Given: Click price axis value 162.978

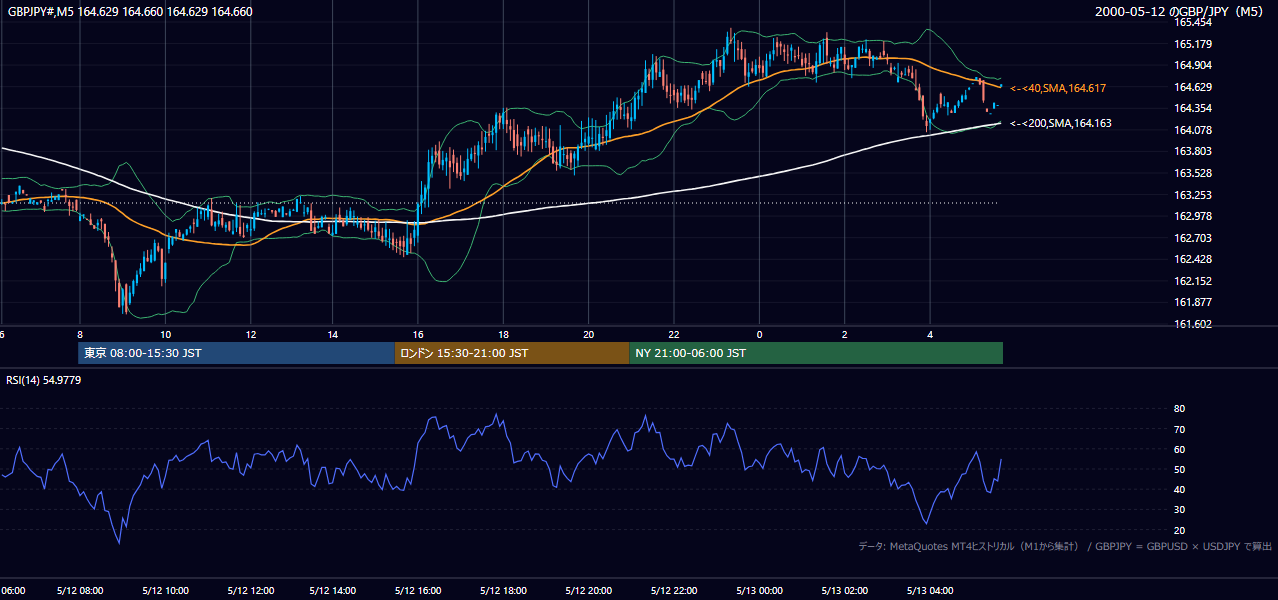Looking at the screenshot, I should coord(1193,216).
